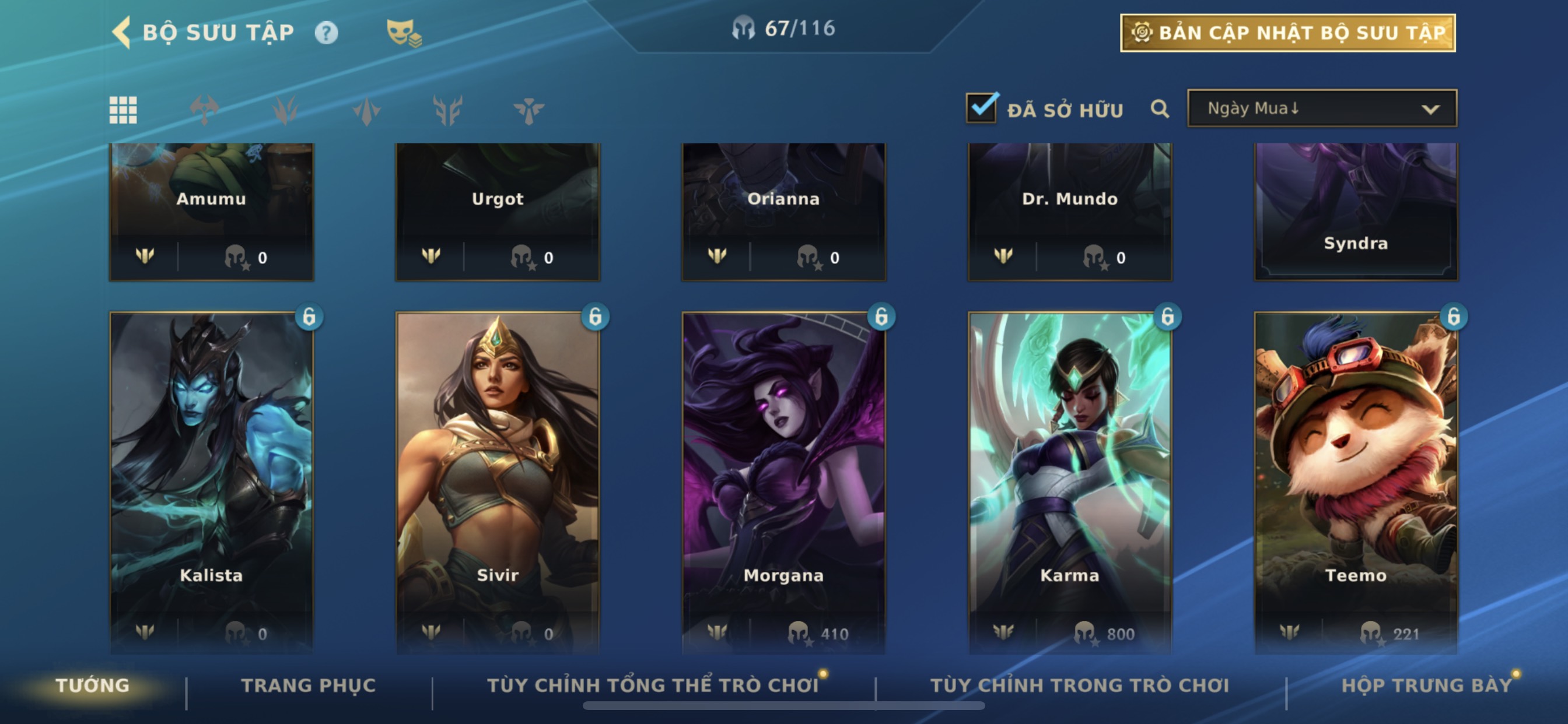
Task: Click the lock badge on Kalista card
Action: click(x=309, y=317)
